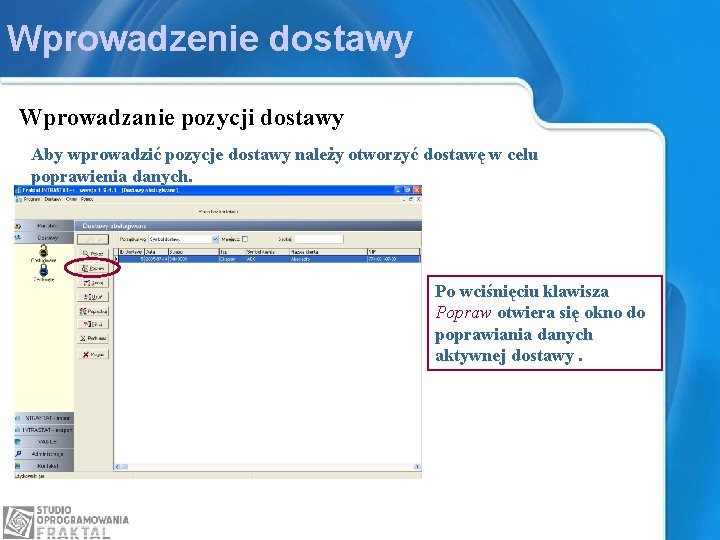Open the Administracja section with the key icon
This screenshot has width=720, height=540.
click(x=44, y=454)
